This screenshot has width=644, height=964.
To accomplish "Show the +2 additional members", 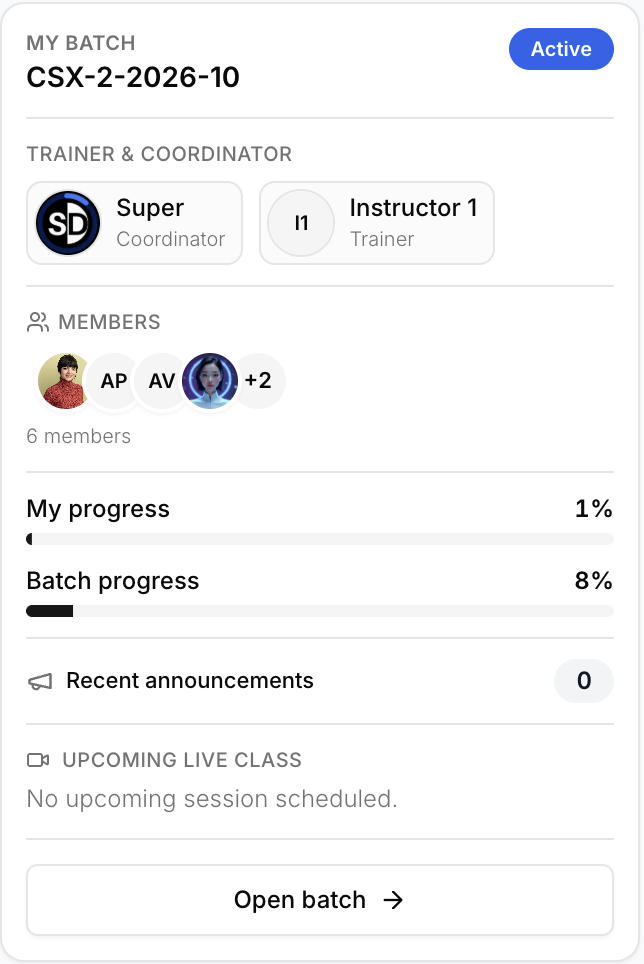I will (x=258, y=381).
